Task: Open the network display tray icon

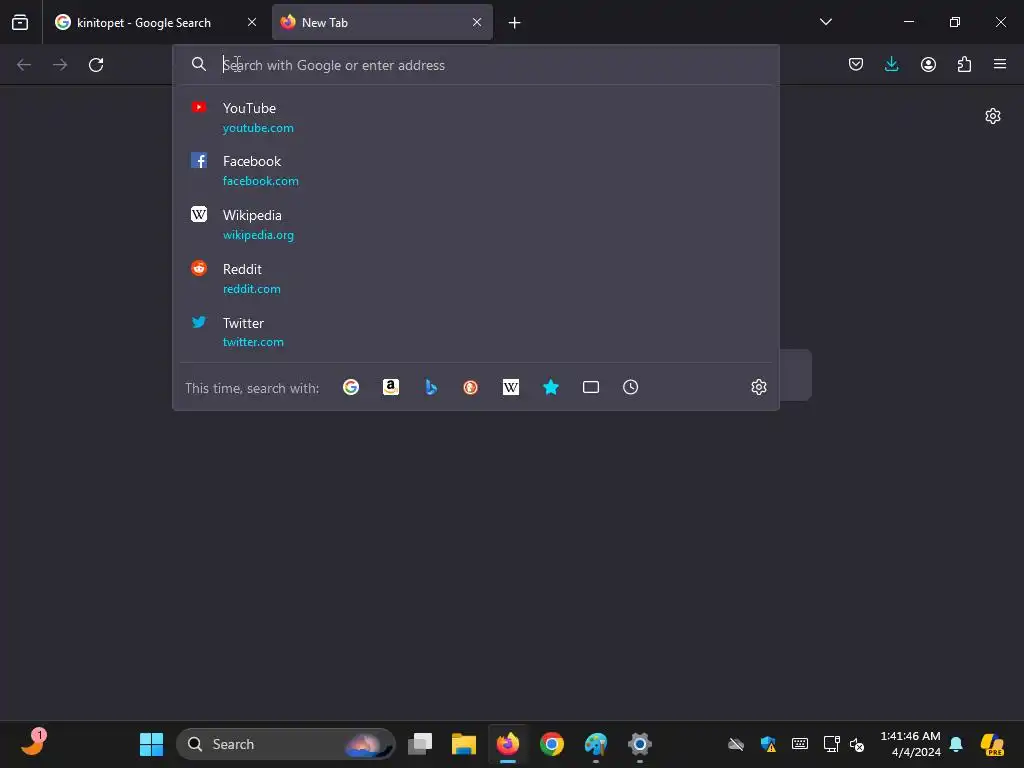Action: [831, 744]
